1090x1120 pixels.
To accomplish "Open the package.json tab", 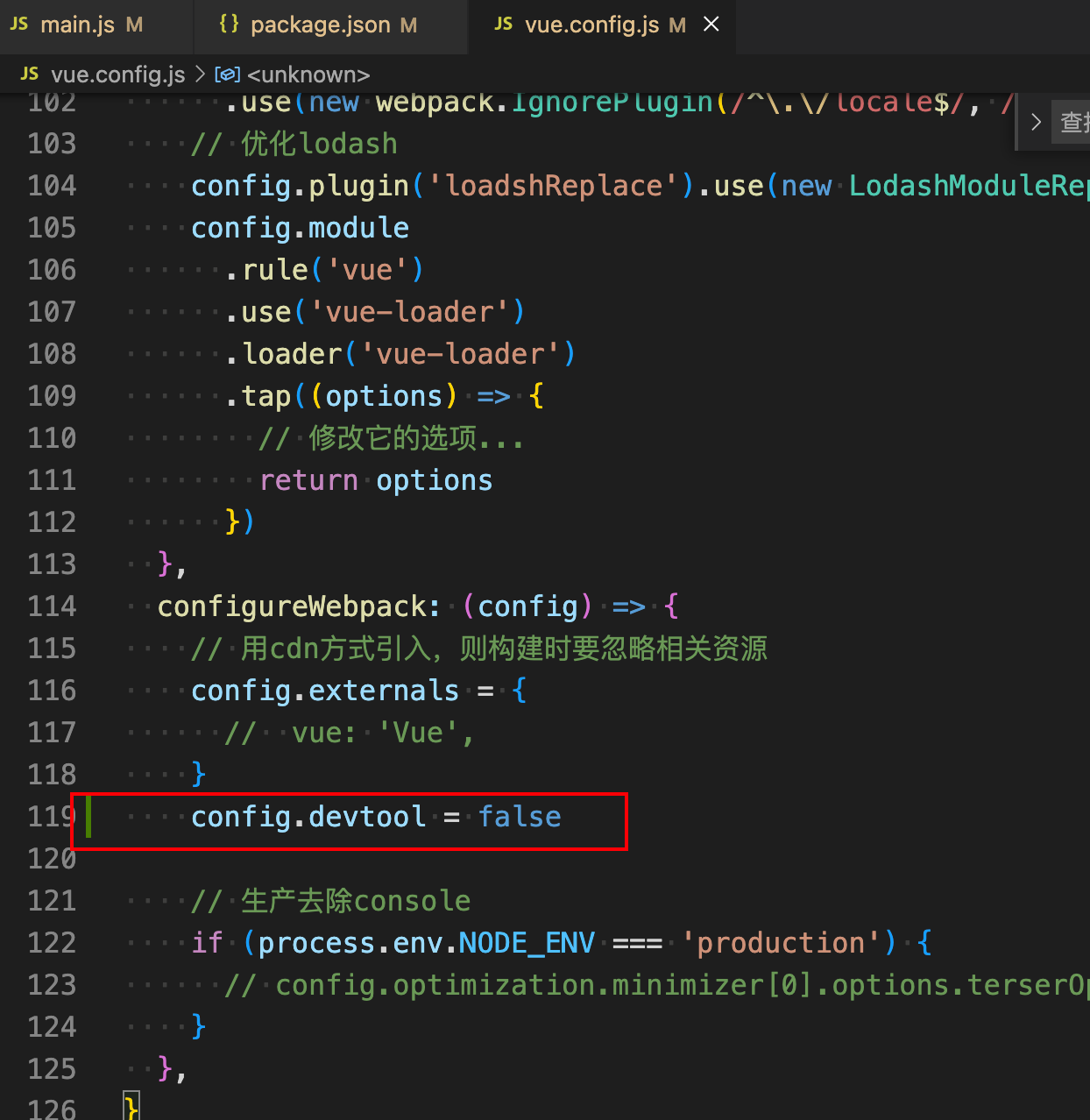I will pyautogui.click(x=320, y=25).
